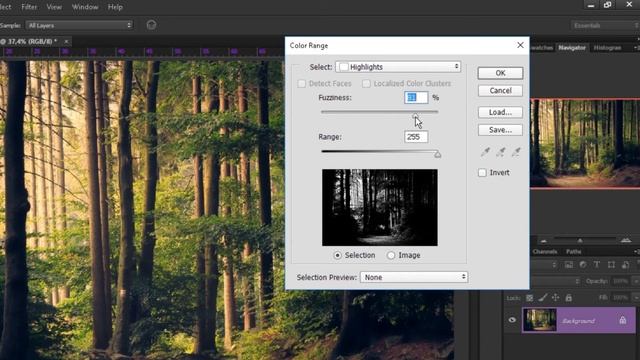
Task: Open the Filter menu
Action: coord(29,7)
